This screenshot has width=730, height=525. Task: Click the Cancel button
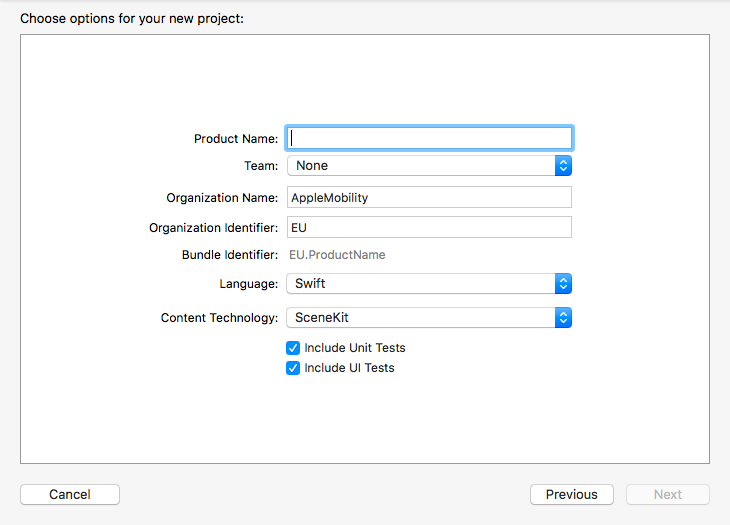pos(70,494)
